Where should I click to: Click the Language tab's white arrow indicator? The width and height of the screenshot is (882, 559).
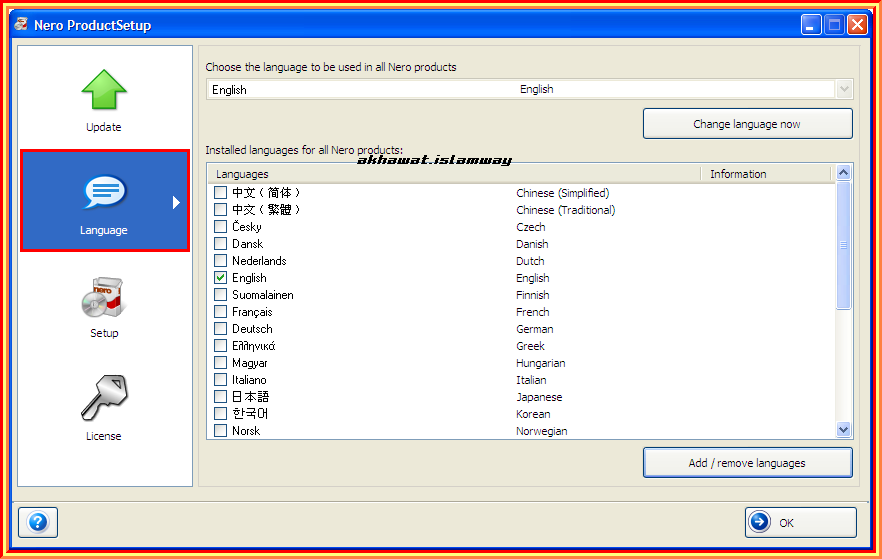(176, 202)
